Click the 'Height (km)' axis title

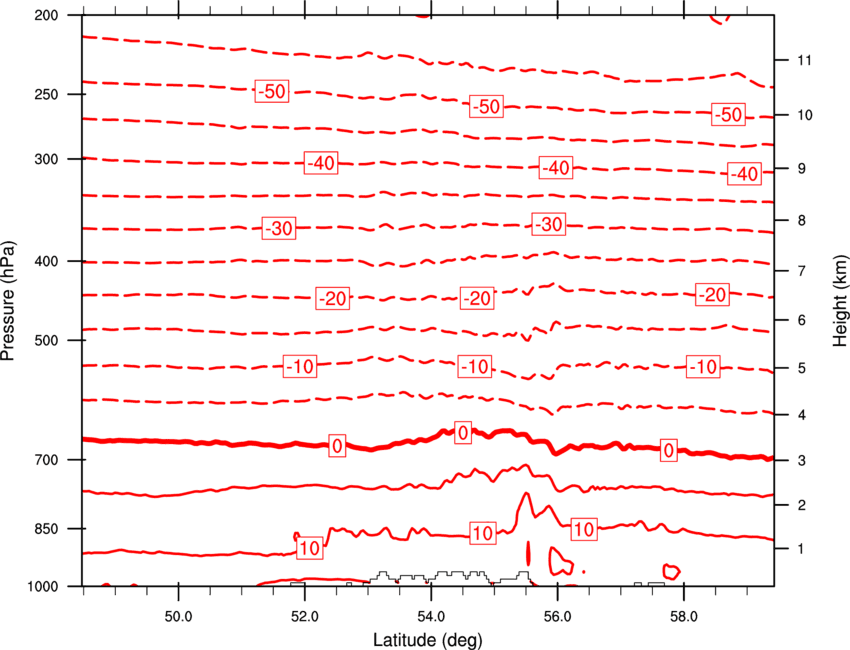coord(840,300)
